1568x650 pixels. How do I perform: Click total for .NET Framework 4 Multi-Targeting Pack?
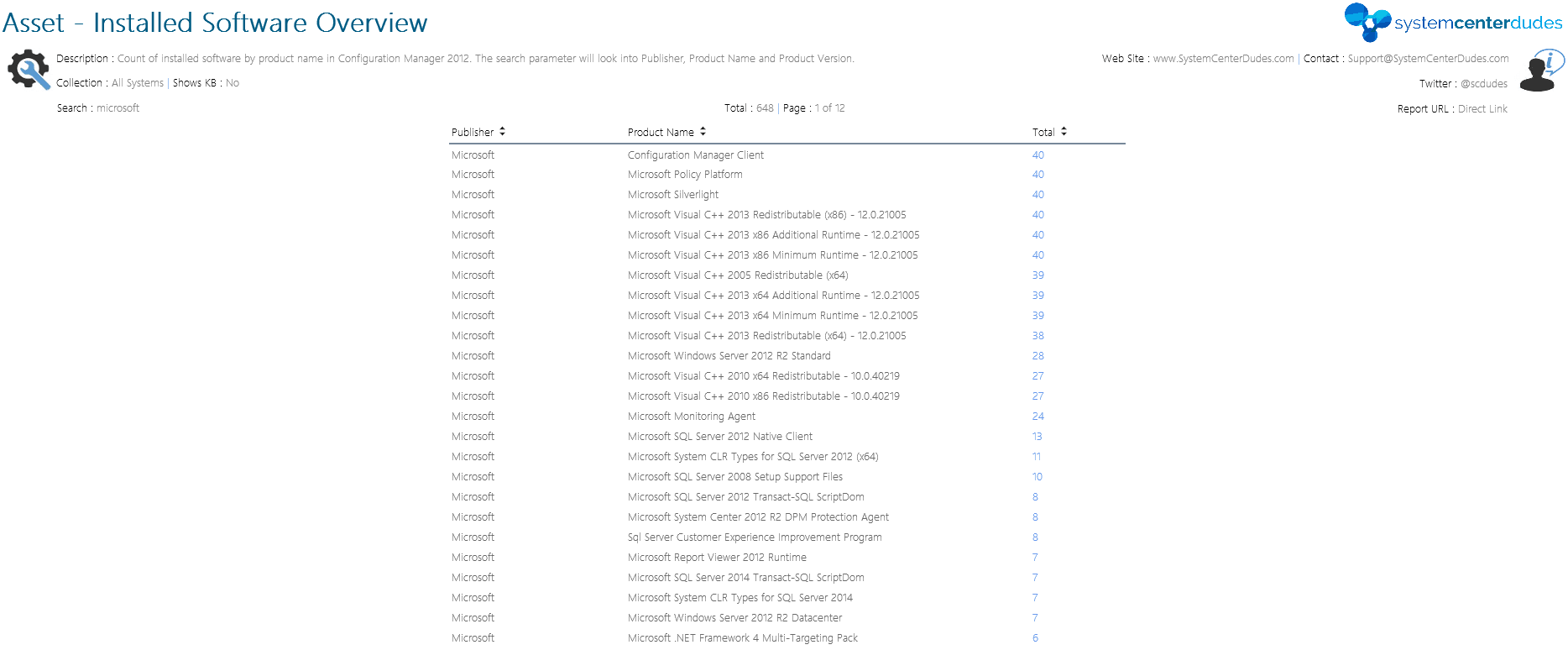click(x=1035, y=638)
